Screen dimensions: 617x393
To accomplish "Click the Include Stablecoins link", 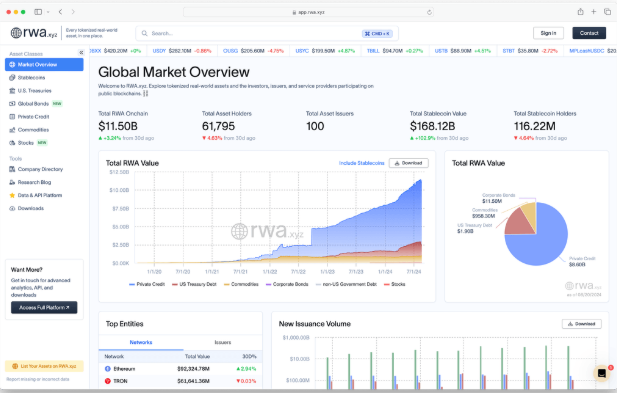I will tap(361, 163).
